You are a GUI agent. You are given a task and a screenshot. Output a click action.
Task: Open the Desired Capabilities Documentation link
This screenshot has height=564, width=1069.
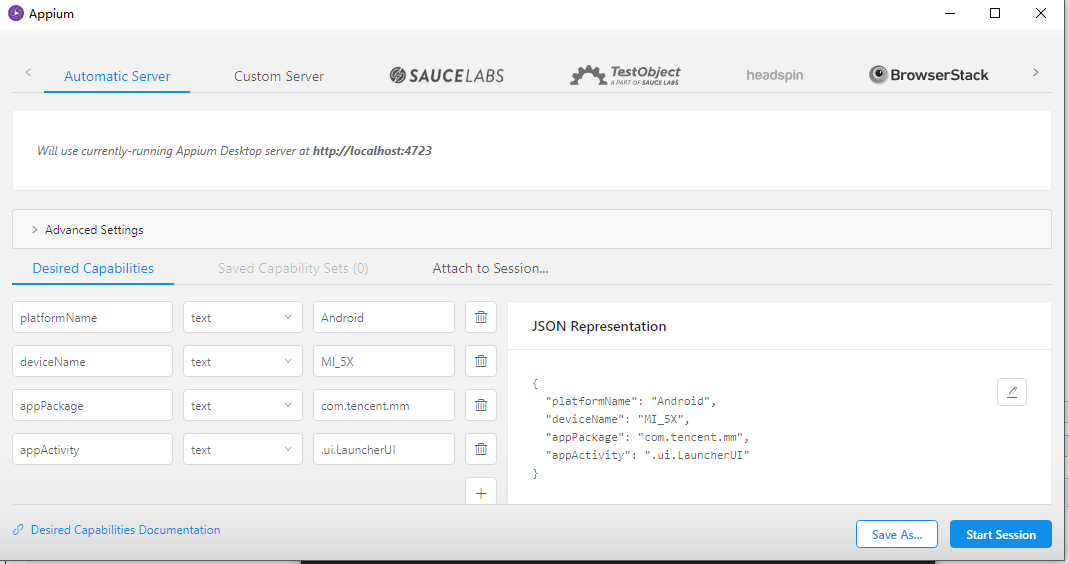click(x=125, y=530)
